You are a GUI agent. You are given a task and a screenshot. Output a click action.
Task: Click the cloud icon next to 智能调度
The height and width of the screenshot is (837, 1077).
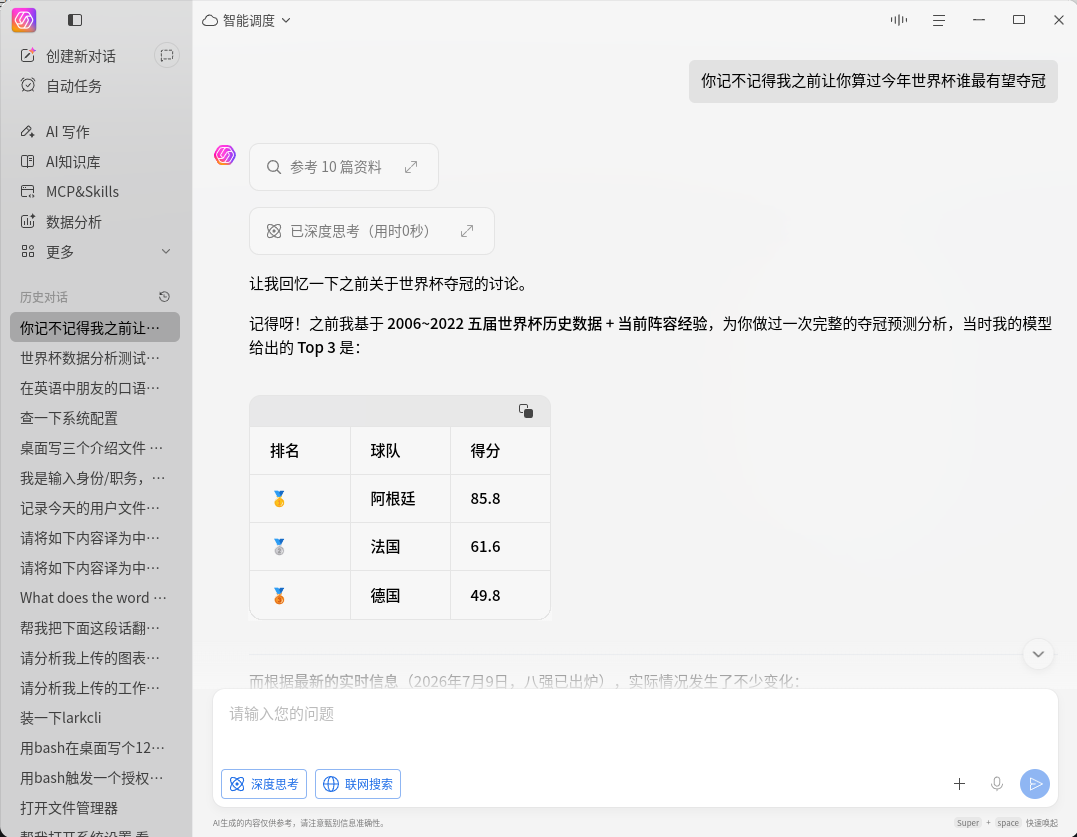point(209,21)
